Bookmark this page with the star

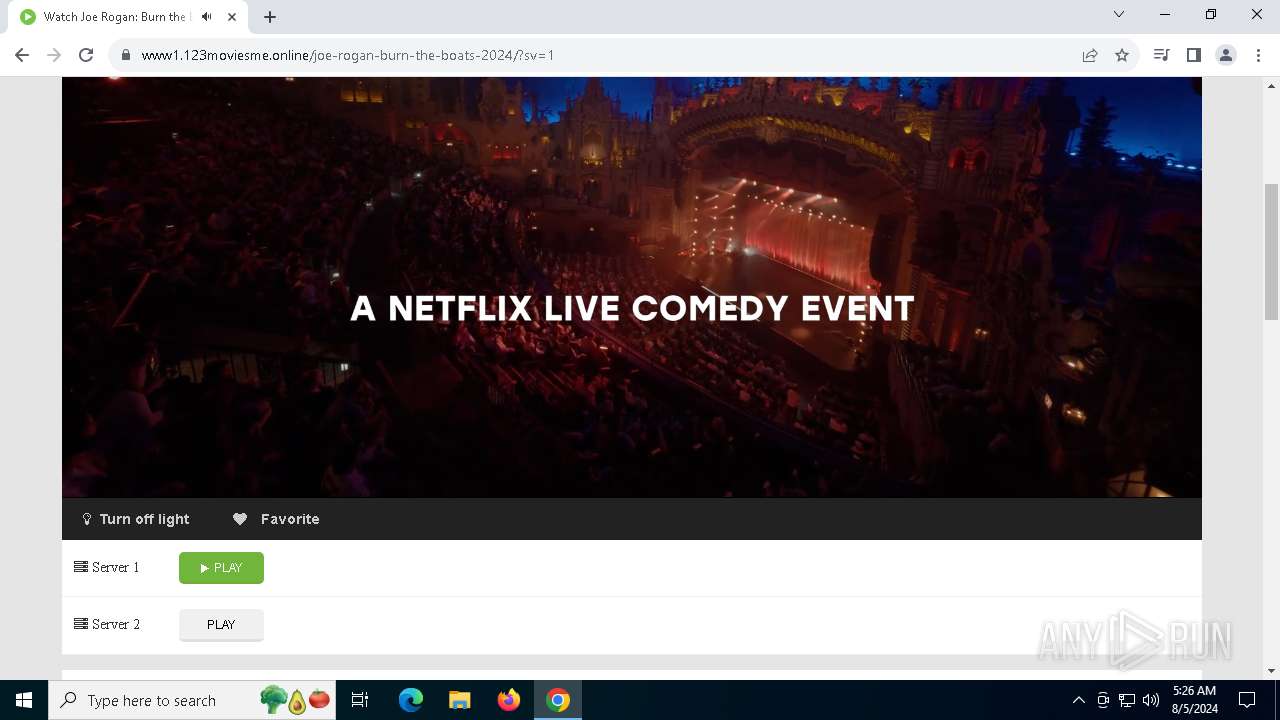pyautogui.click(x=1122, y=55)
